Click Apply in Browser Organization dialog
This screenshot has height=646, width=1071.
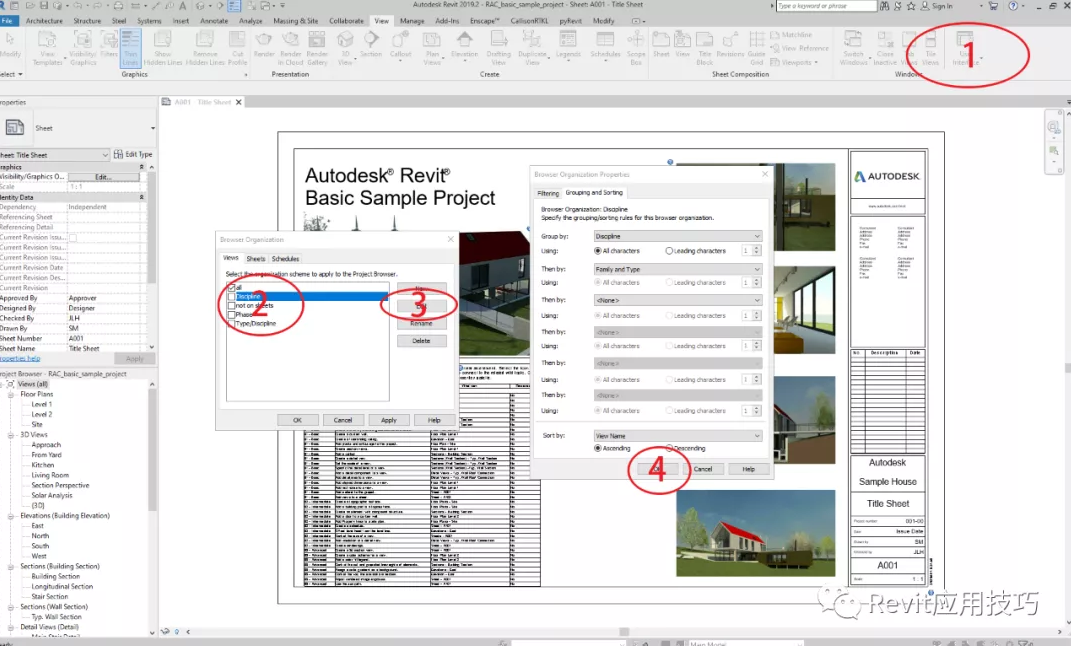point(389,420)
